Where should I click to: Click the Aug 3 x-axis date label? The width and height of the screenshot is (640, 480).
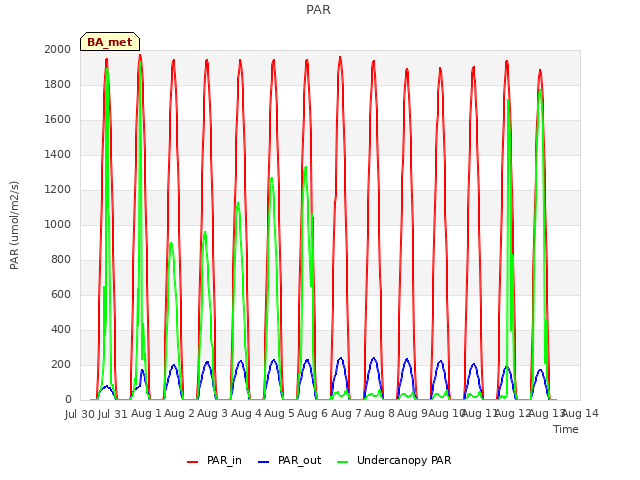click(x=213, y=414)
